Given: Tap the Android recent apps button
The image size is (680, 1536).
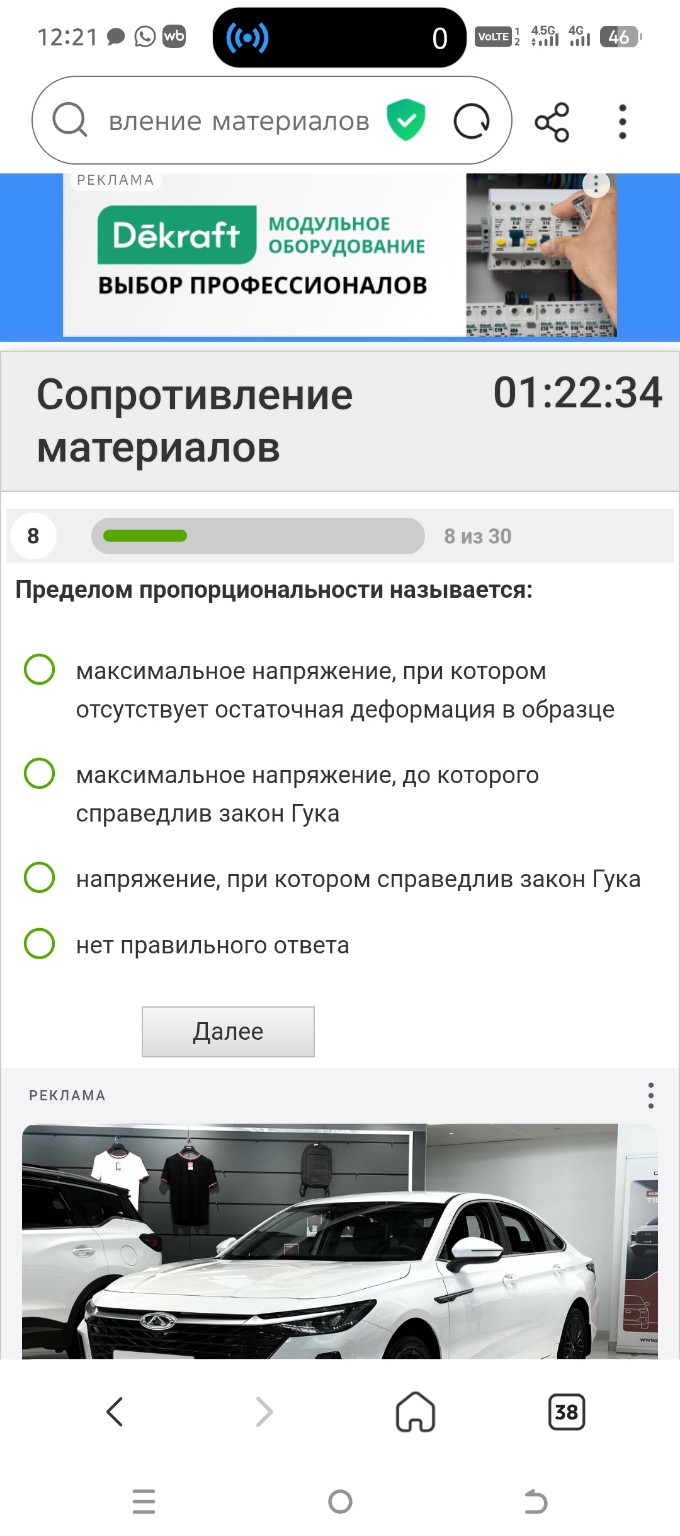Looking at the screenshot, I should (144, 1501).
